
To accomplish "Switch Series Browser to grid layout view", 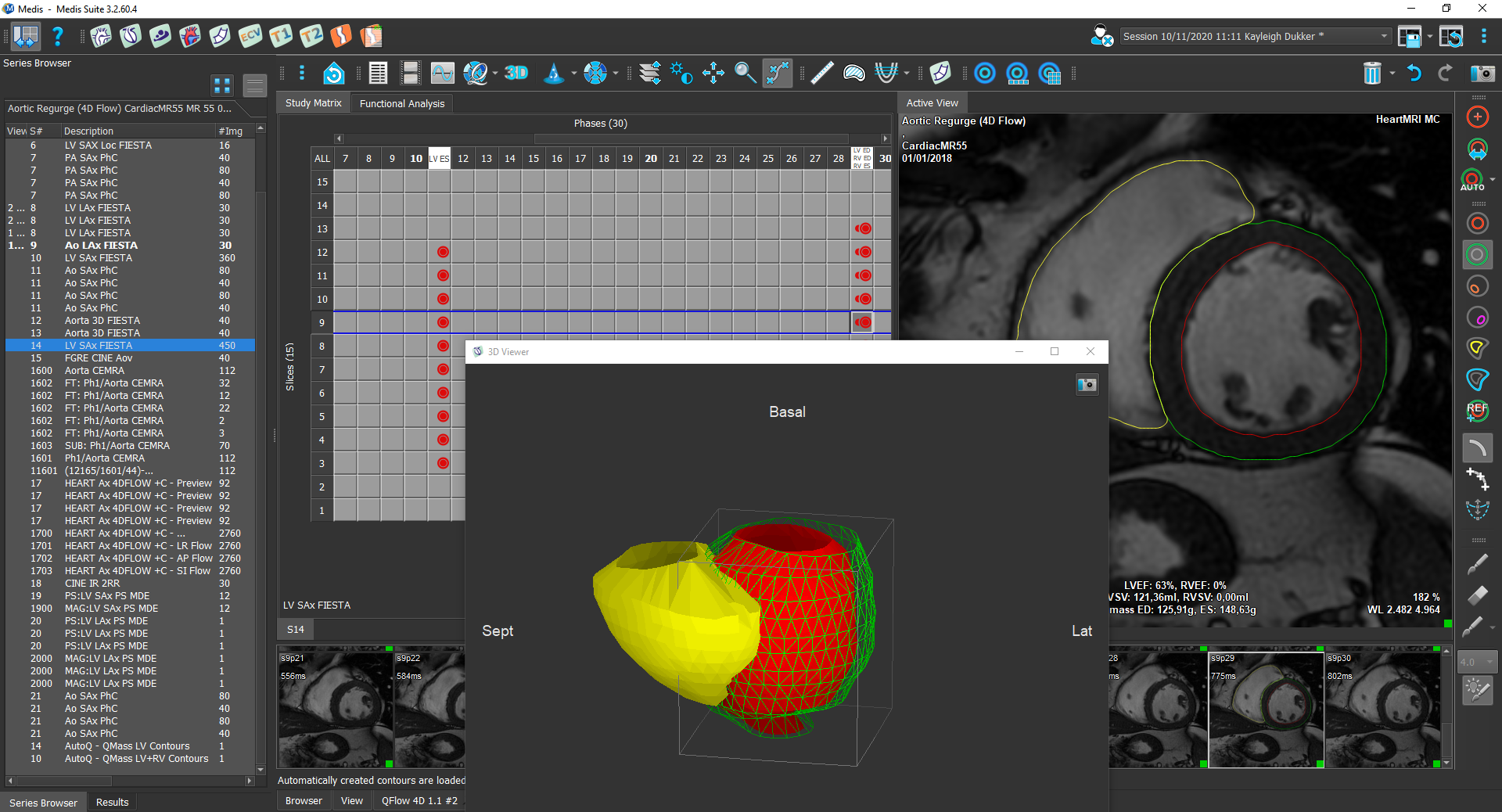I will pos(221,85).
